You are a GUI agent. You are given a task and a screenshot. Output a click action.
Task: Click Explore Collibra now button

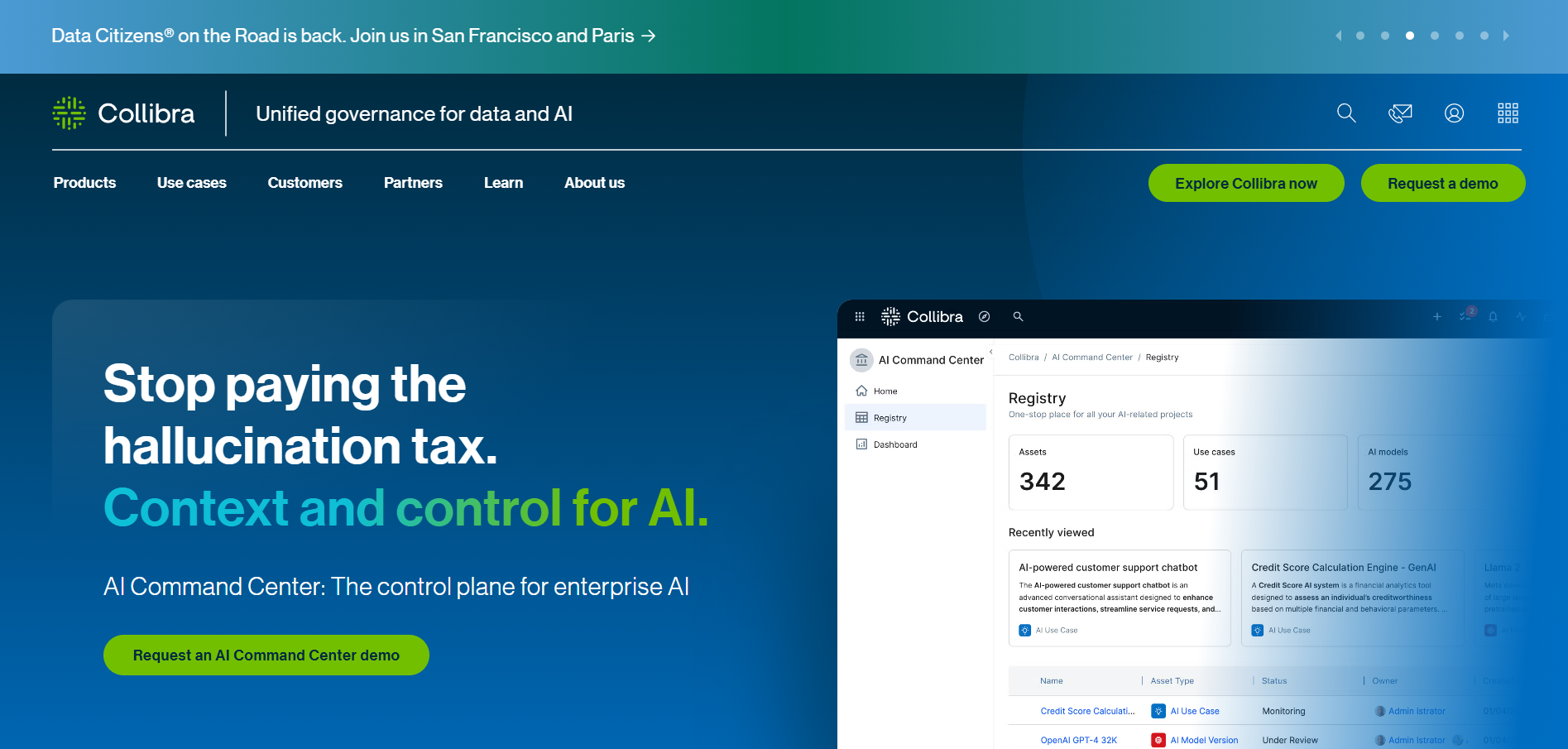1246,183
